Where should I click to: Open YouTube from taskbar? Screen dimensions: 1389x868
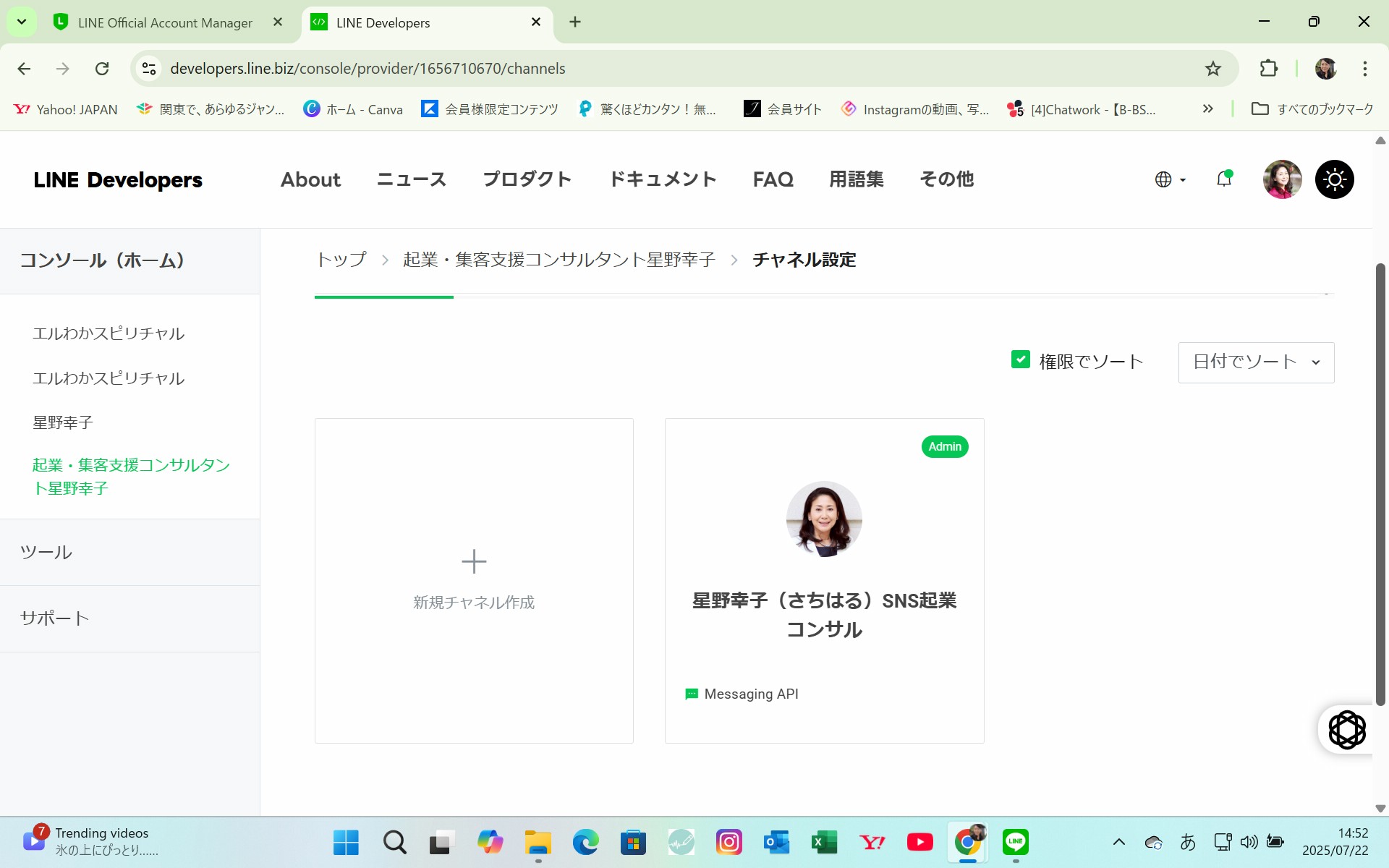tap(920, 842)
